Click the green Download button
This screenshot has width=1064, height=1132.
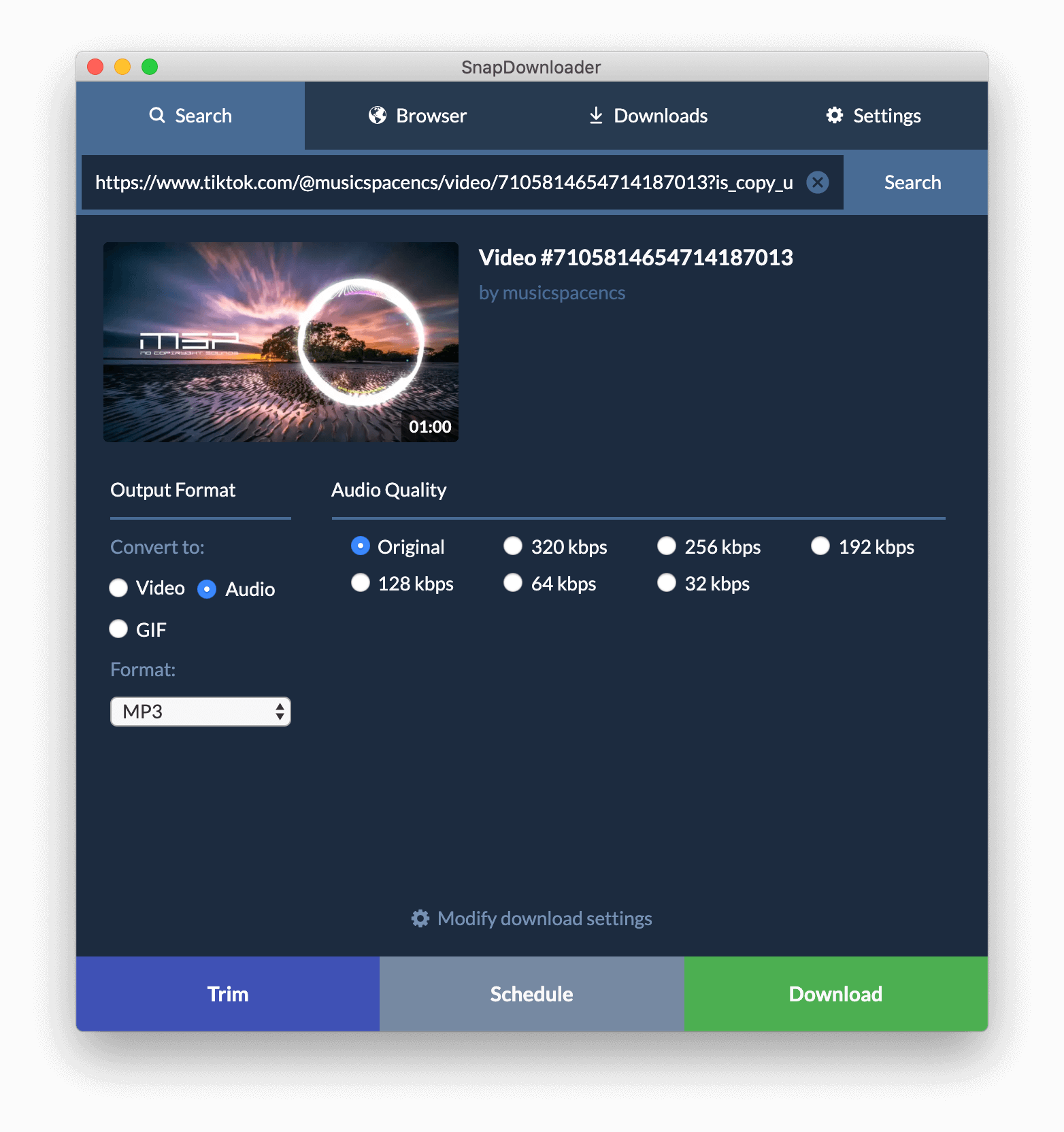[x=836, y=994]
